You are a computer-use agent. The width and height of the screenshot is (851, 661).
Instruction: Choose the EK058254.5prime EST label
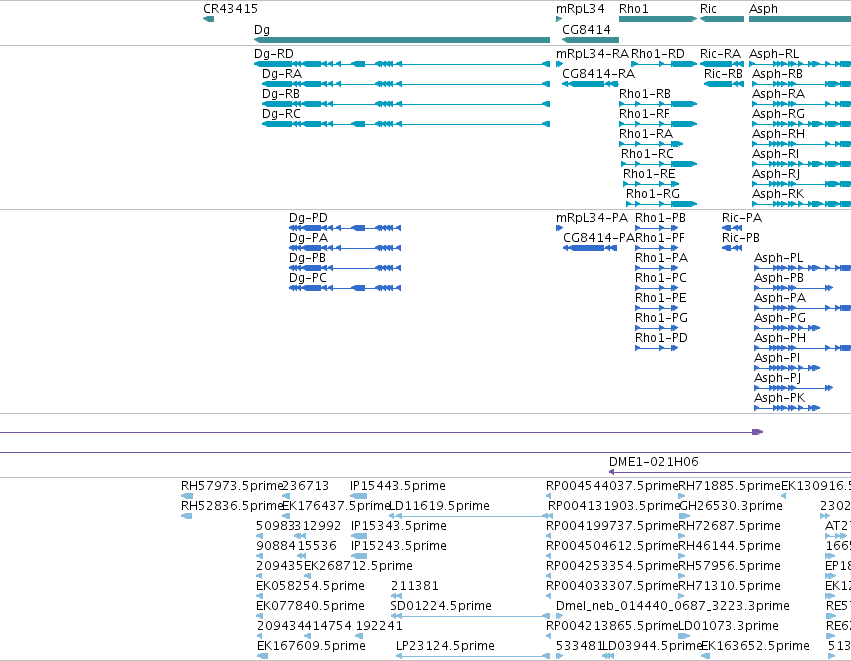310,586
